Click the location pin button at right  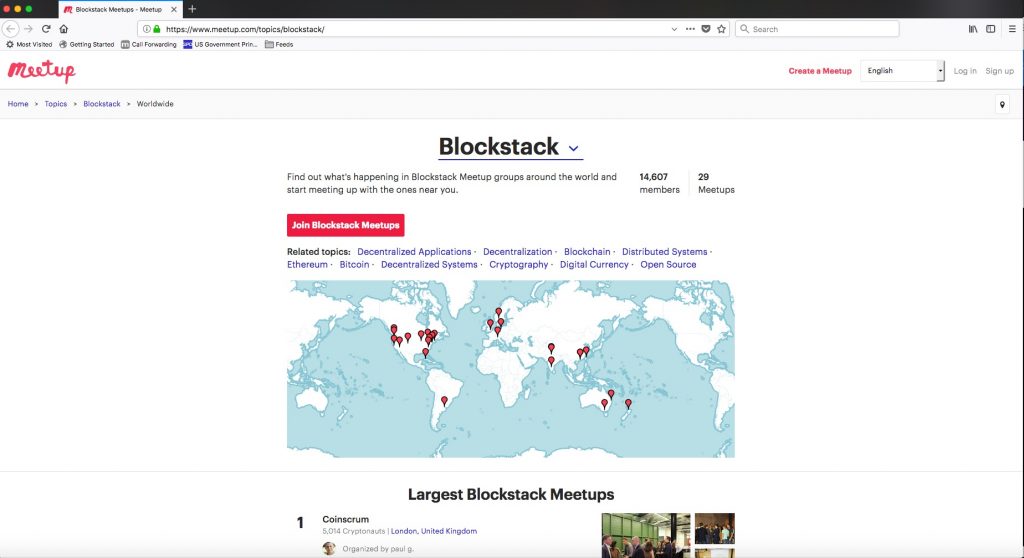coord(1002,105)
